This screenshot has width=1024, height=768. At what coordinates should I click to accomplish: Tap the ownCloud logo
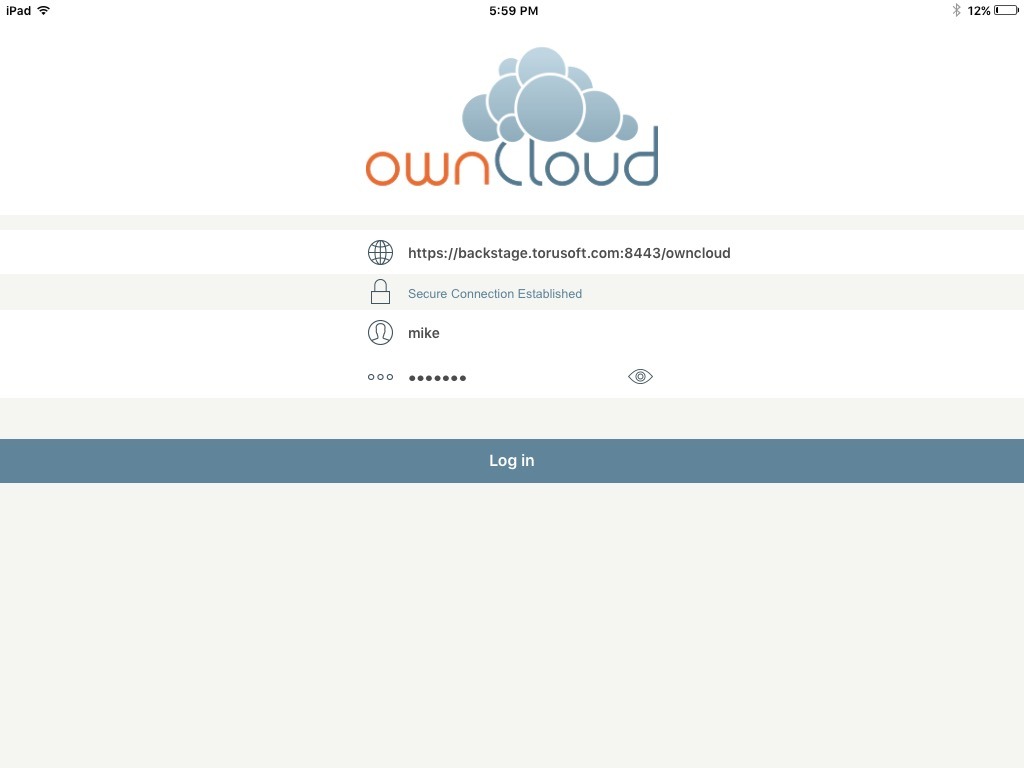512,117
